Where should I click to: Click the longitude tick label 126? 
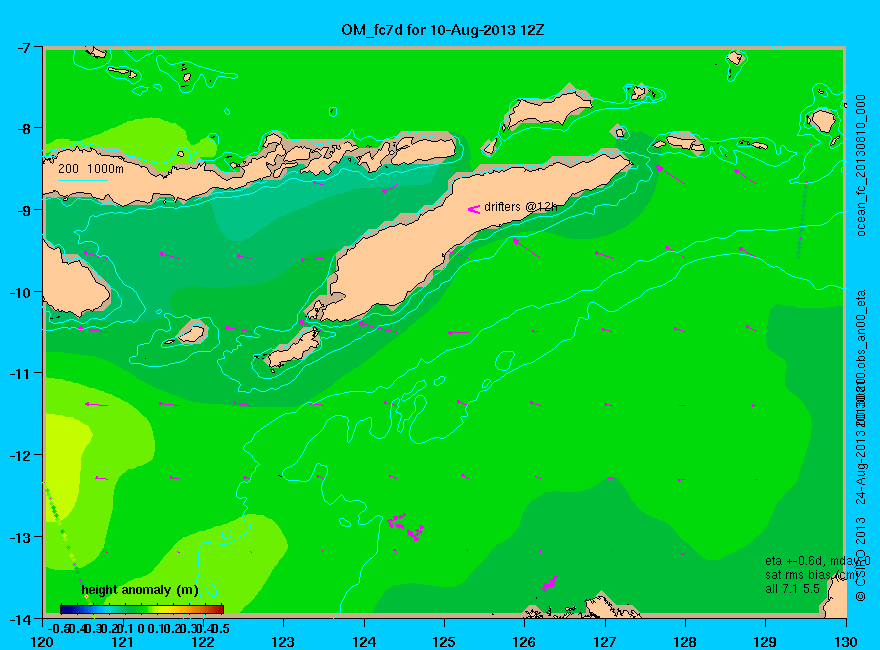(525, 642)
